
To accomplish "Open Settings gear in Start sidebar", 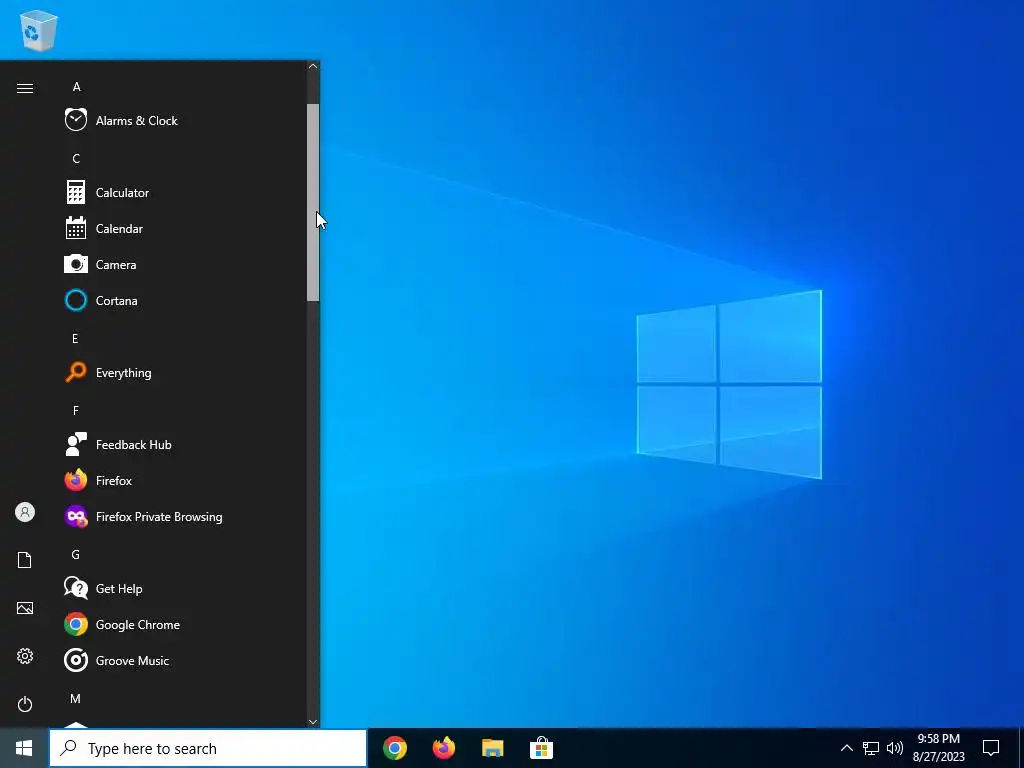I will (25, 656).
